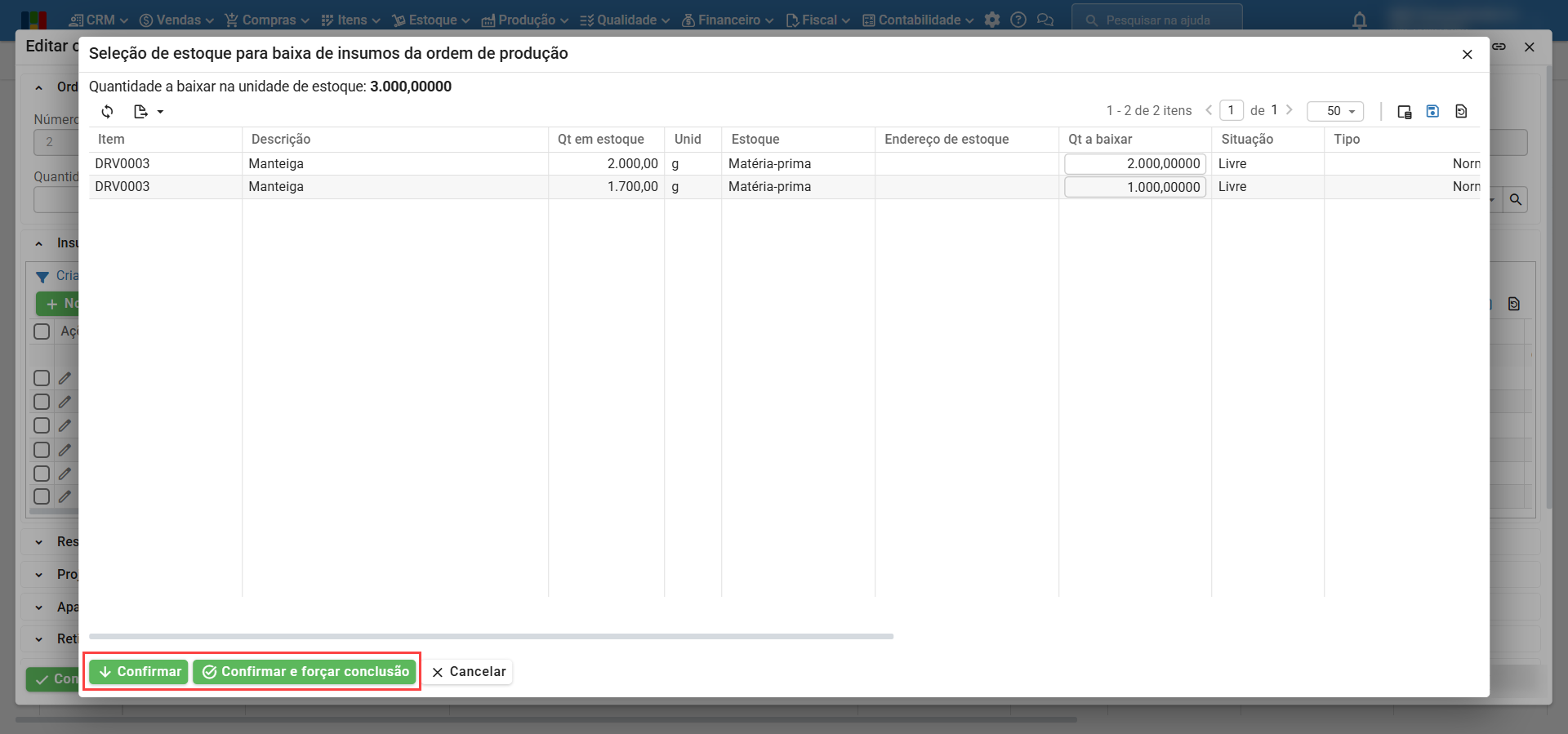Edit second insumo row with pencil icon
1568x734 pixels.
65,402
